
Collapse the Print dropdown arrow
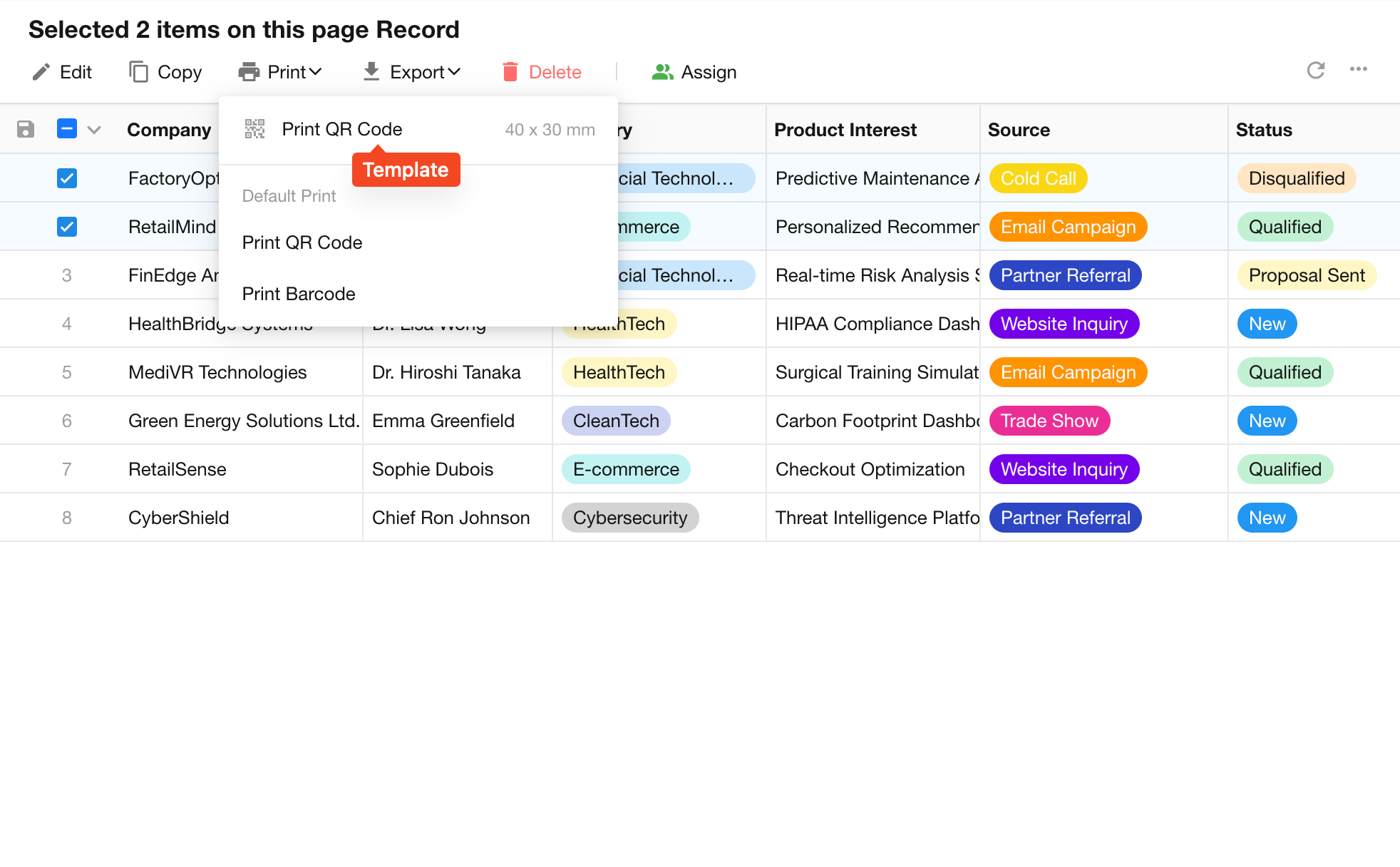tap(316, 72)
